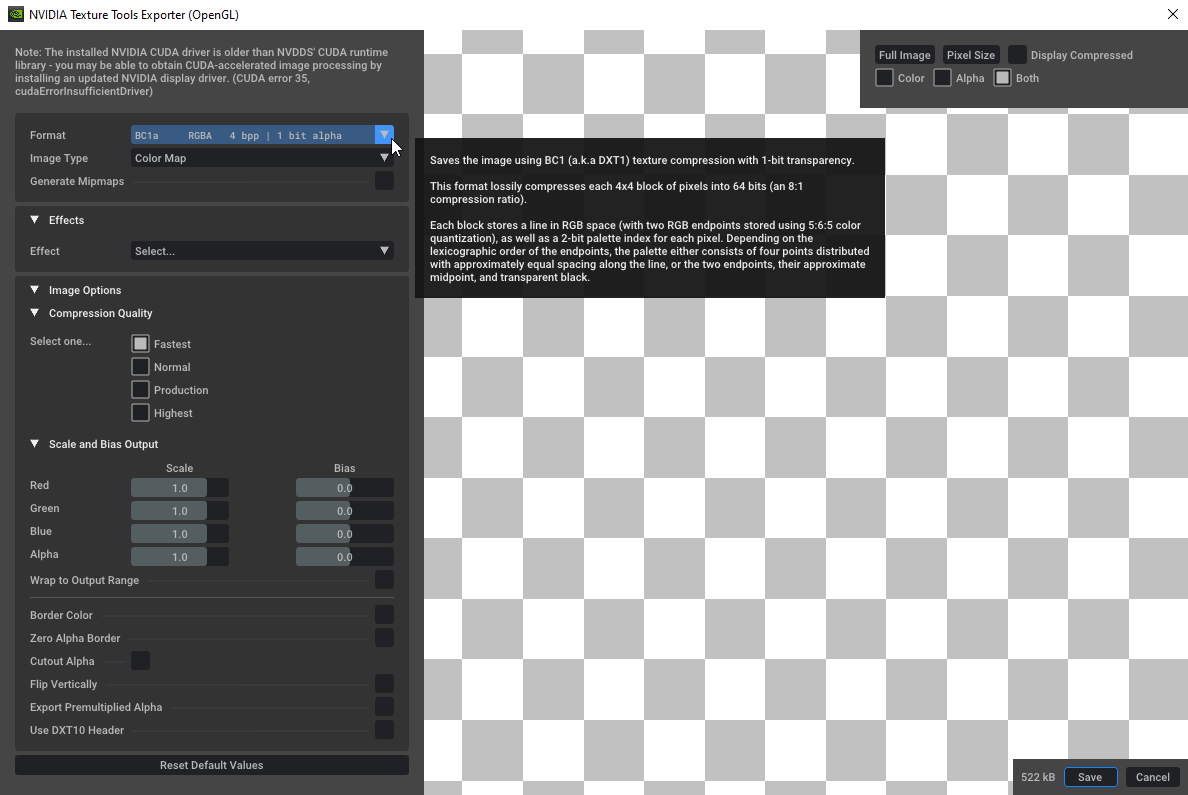Collapse Scale and Bias Output section
1188x795 pixels.
point(34,443)
